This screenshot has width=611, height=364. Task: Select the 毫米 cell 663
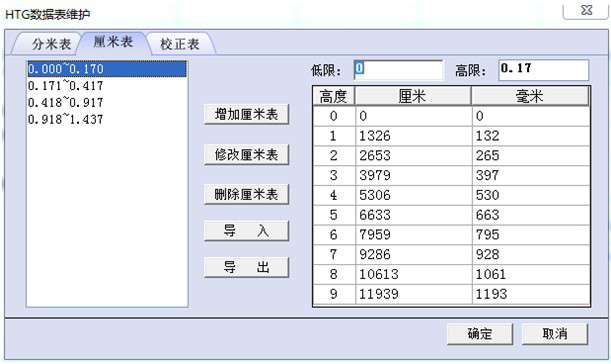pyautogui.click(x=531, y=215)
